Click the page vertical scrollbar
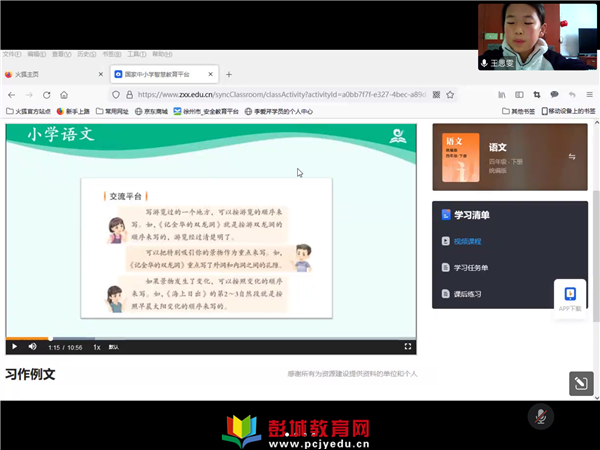 (x=596, y=256)
